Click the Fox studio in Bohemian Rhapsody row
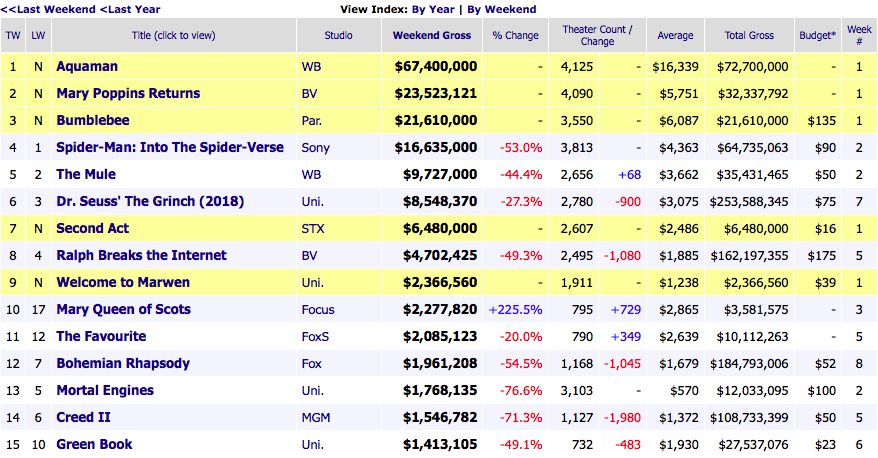Viewport: 878px width, 458px height. click(x=311, y=363)
